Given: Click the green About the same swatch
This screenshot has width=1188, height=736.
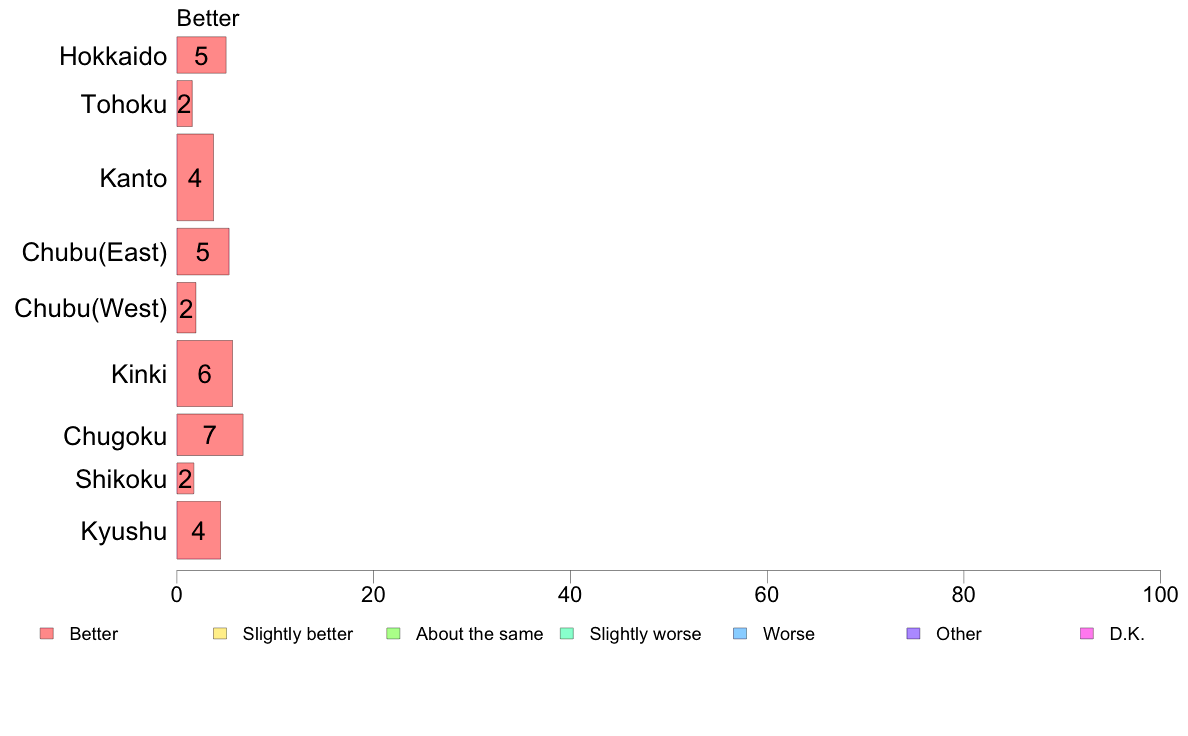Looking at the screenshot, I should (393, 634).
